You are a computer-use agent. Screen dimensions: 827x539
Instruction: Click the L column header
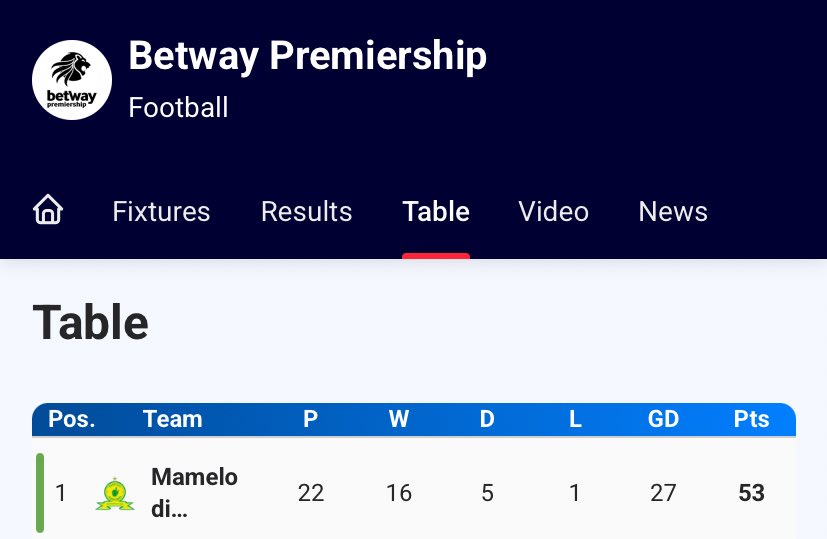pyautogui.click(x=575, y=419)
